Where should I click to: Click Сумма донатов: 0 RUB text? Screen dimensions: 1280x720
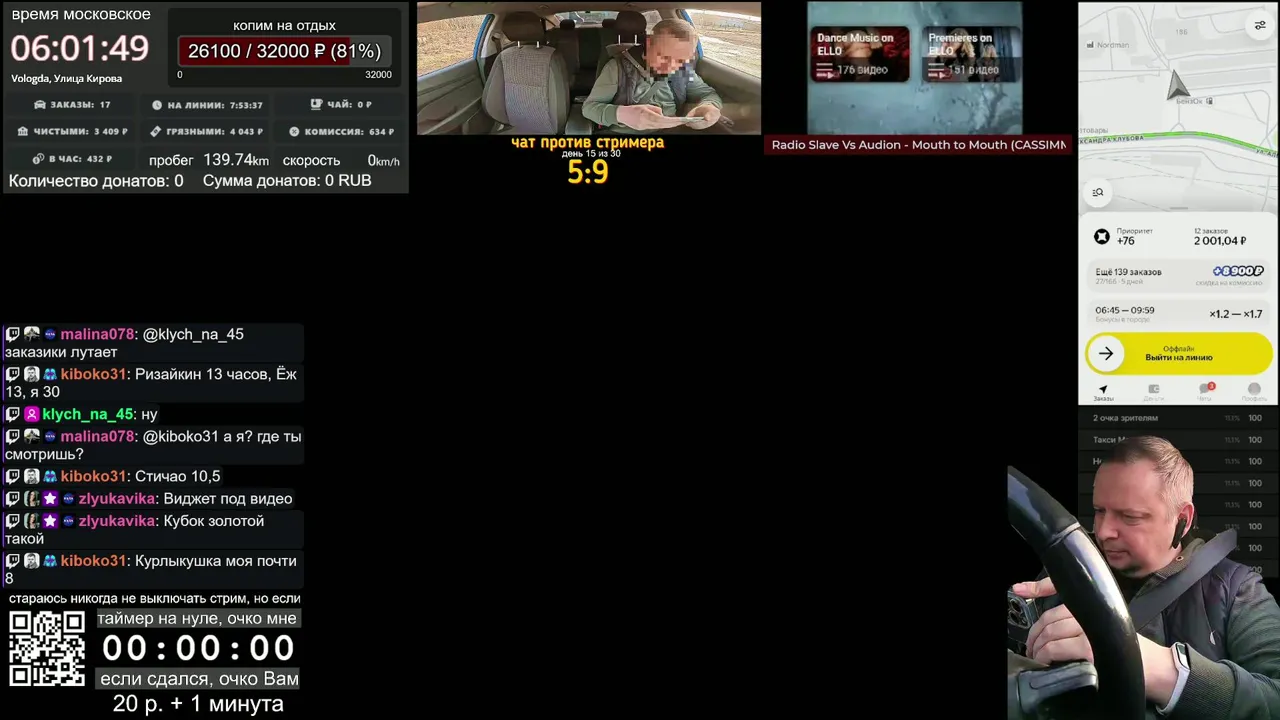(x=287, y=180)
